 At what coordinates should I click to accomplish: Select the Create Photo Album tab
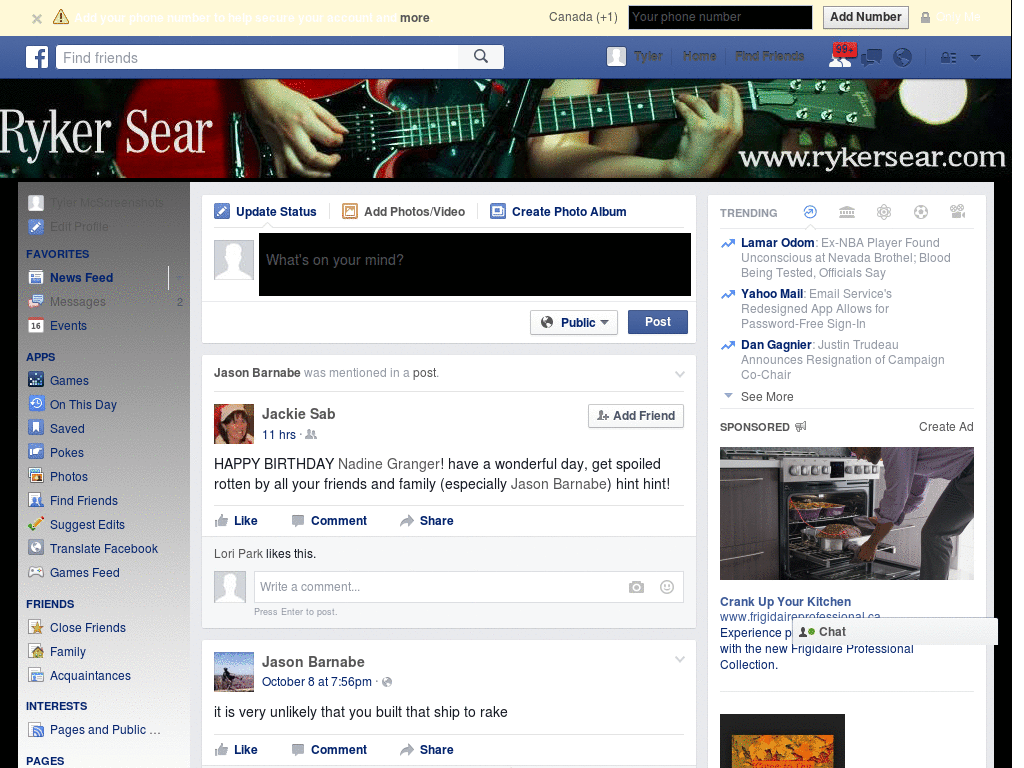tap(558, 212)
